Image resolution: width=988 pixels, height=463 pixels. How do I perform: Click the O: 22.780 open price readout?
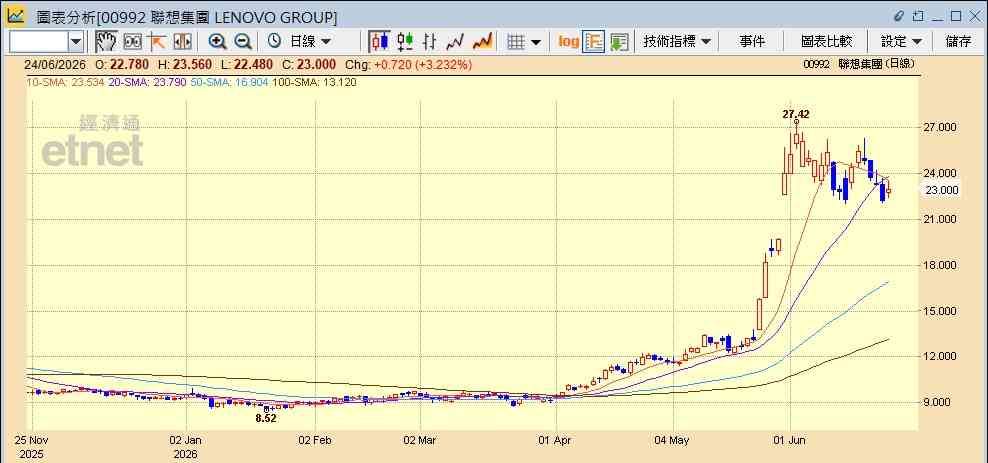click(x=122, y=64)
